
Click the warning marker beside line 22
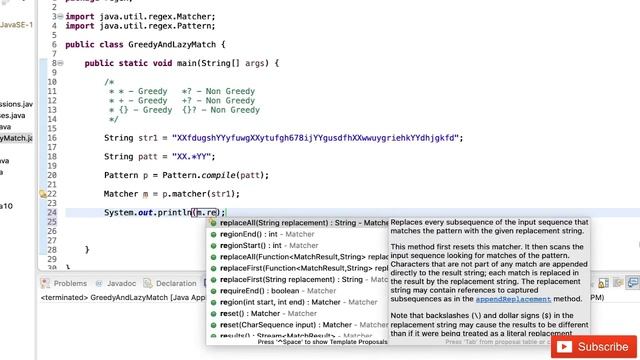click(x=42, y=194)
